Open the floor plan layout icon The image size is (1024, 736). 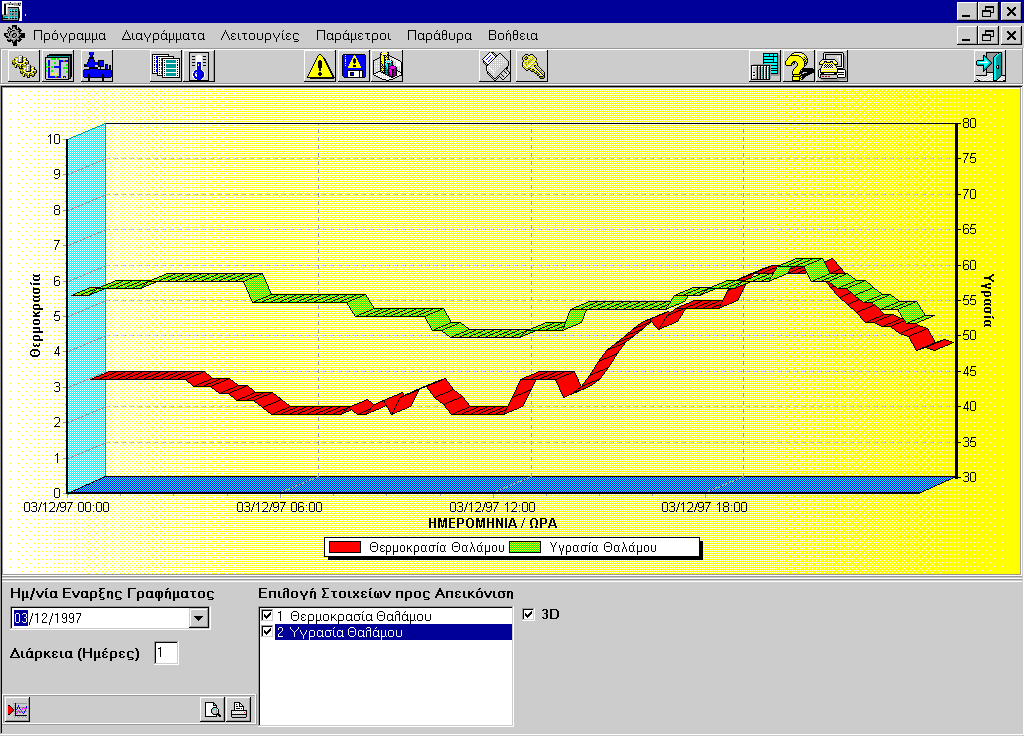[x=59, y=67]
